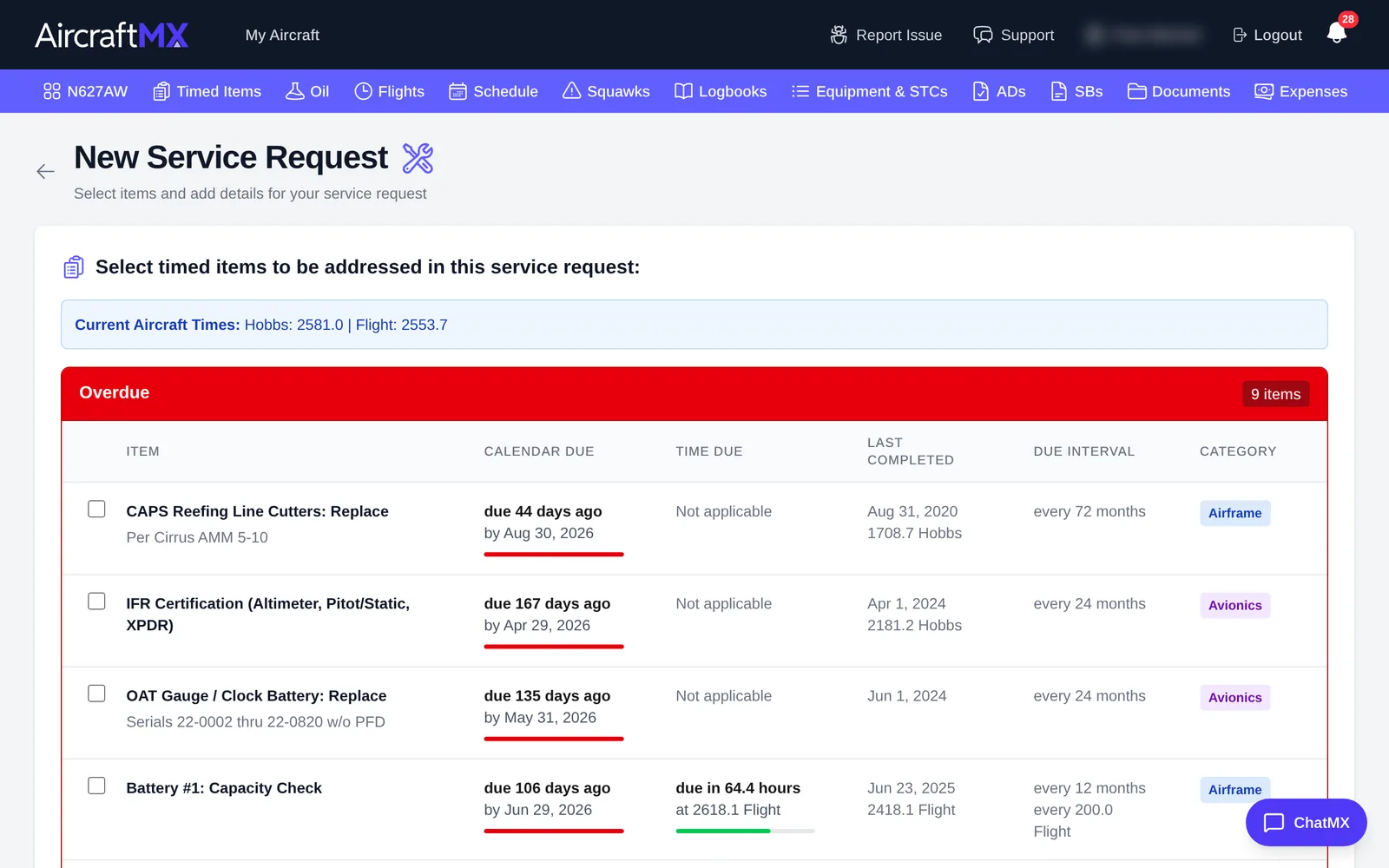Click the N627AW dashboard grid icon
1389x868 pixels.
52,91
